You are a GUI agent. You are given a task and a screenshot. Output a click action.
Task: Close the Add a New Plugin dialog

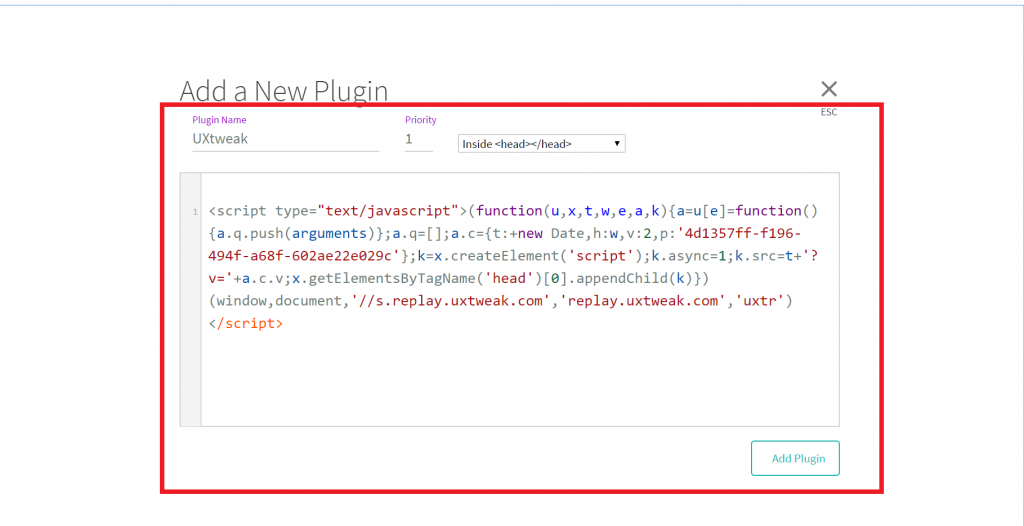coord(829,90)
